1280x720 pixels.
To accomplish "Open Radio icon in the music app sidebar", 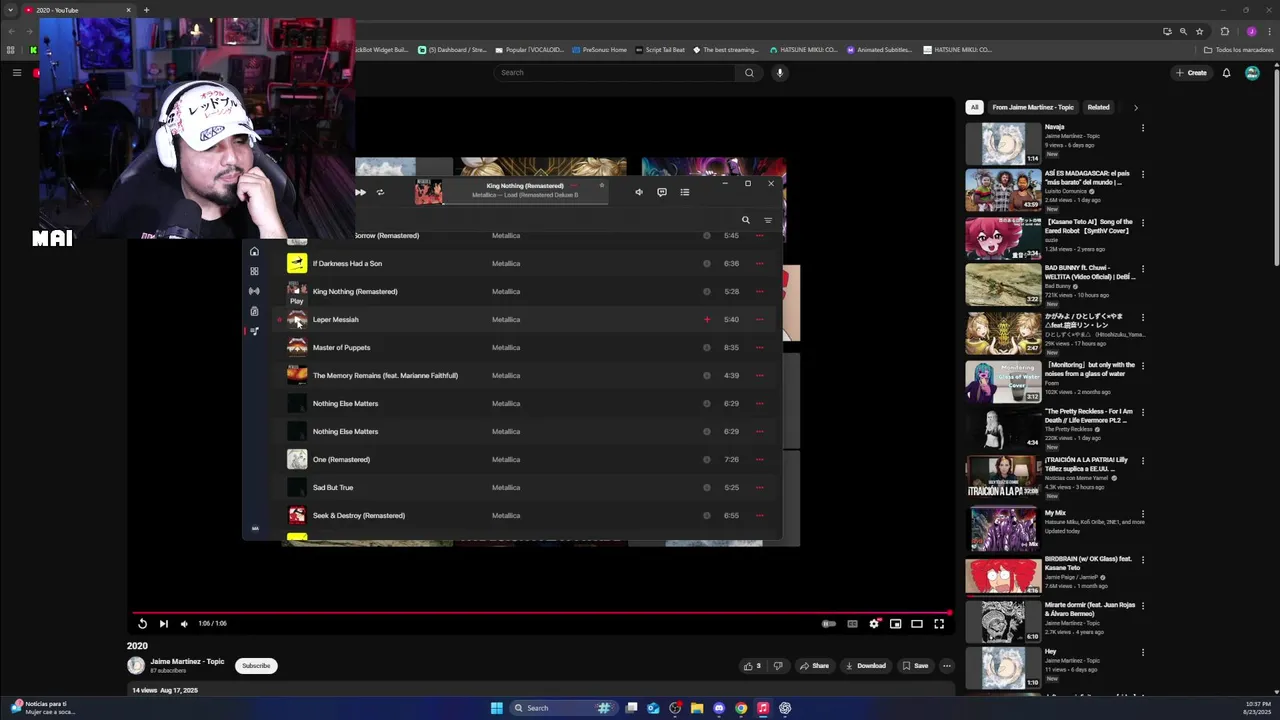I will point(254,291).
